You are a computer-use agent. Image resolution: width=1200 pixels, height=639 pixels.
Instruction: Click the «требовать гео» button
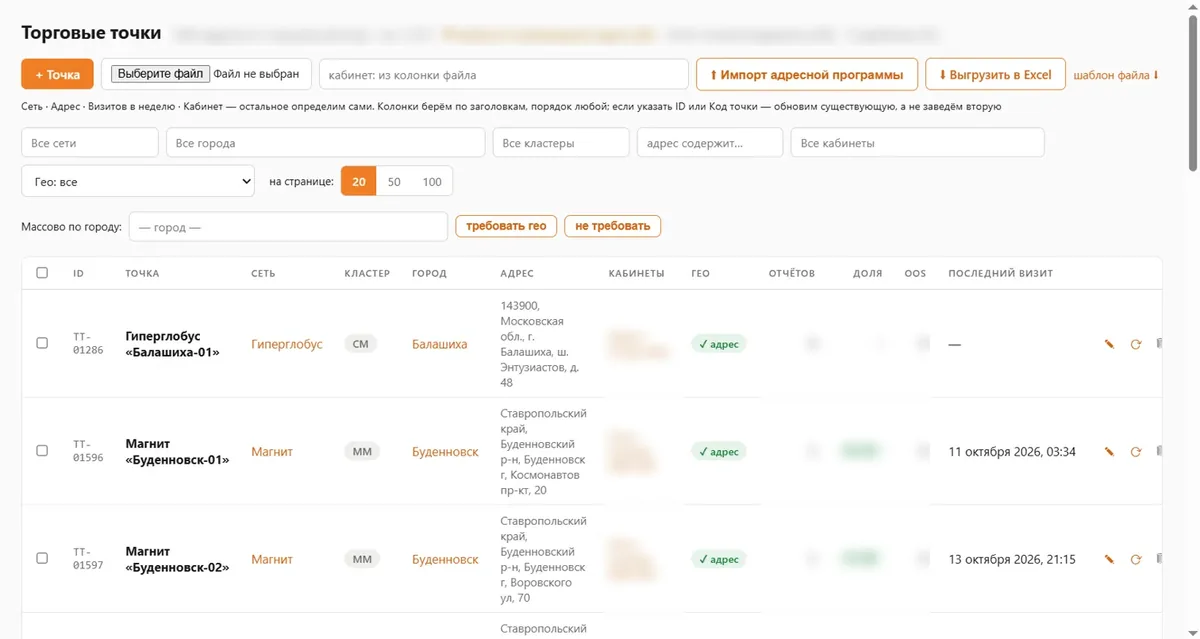pyautogui.click(x=506, y=226)
